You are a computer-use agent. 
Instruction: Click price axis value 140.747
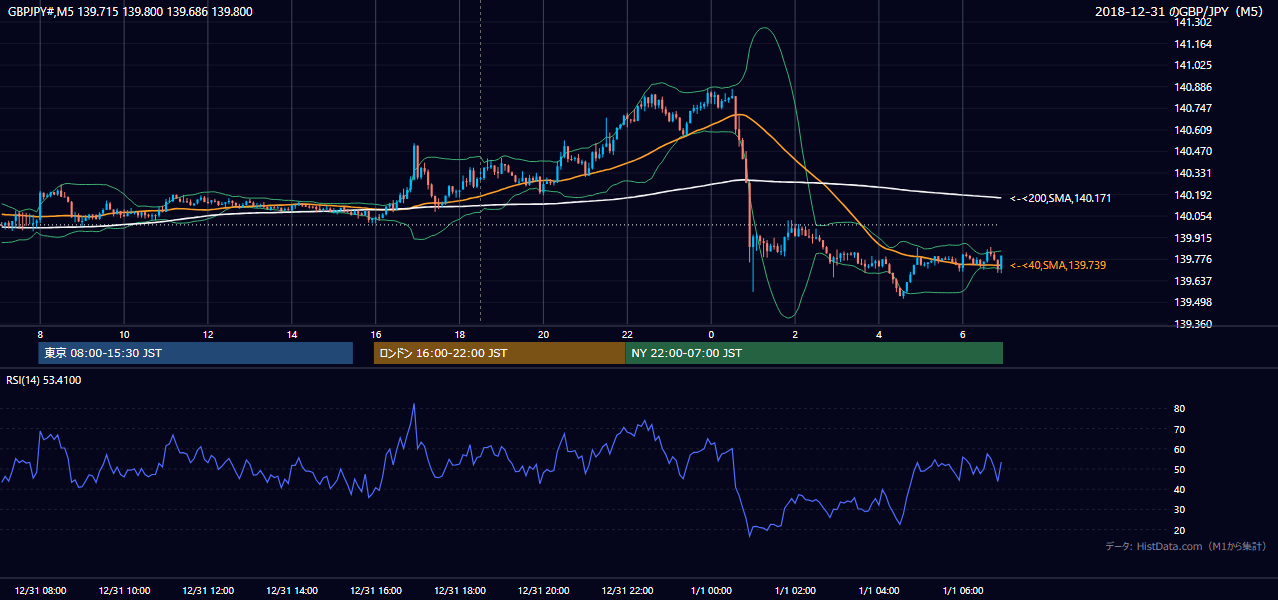[1193, 108]
